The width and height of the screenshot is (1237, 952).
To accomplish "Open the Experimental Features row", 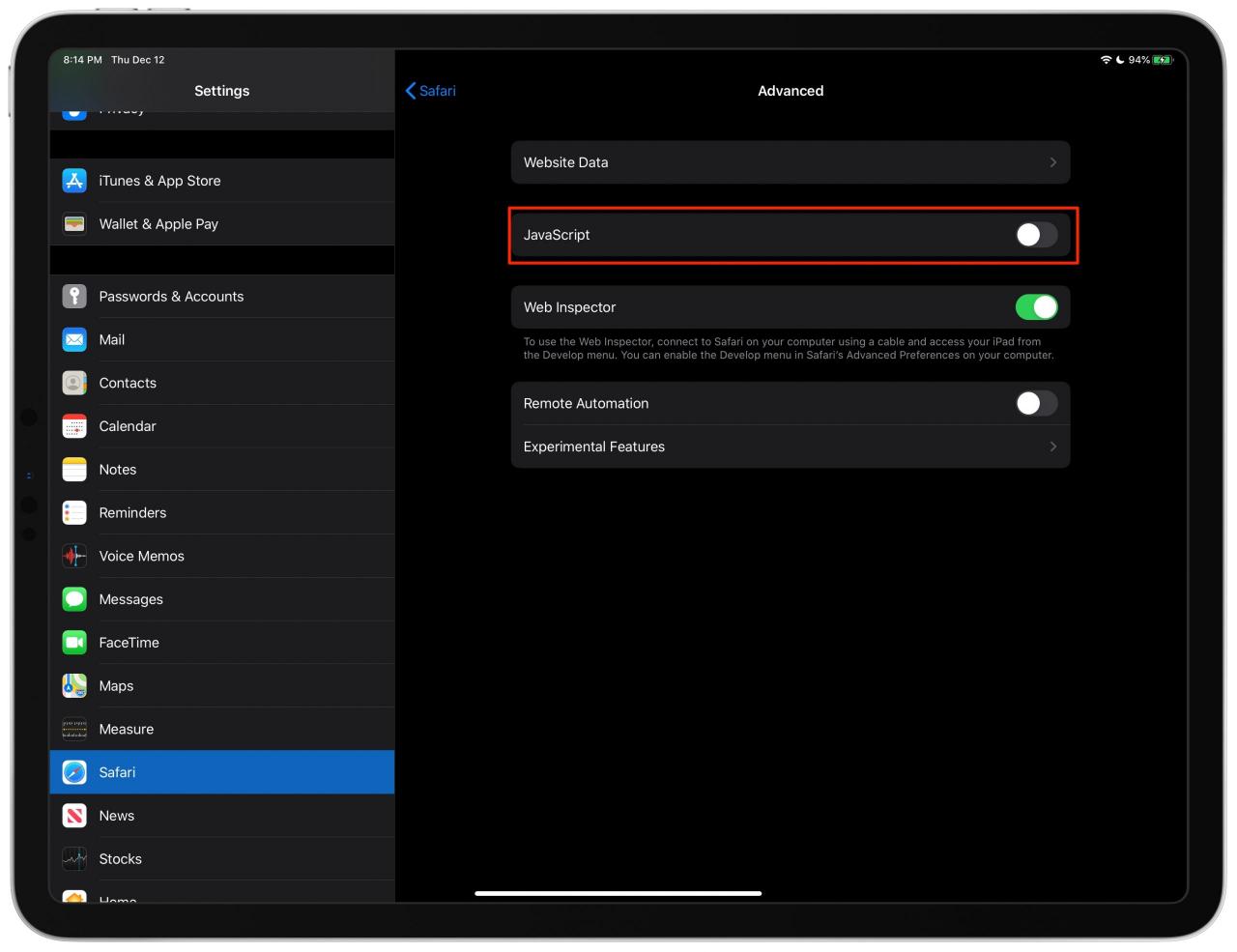I will [x=791, y=447].
